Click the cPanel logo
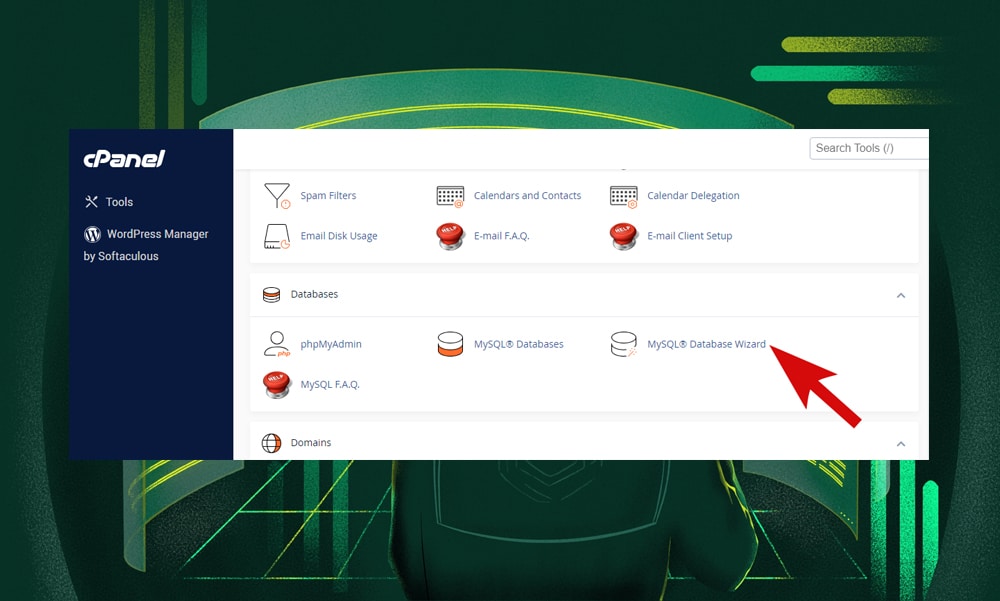Viewport: 1000px width, 601px height. click(x=123, y=159)
